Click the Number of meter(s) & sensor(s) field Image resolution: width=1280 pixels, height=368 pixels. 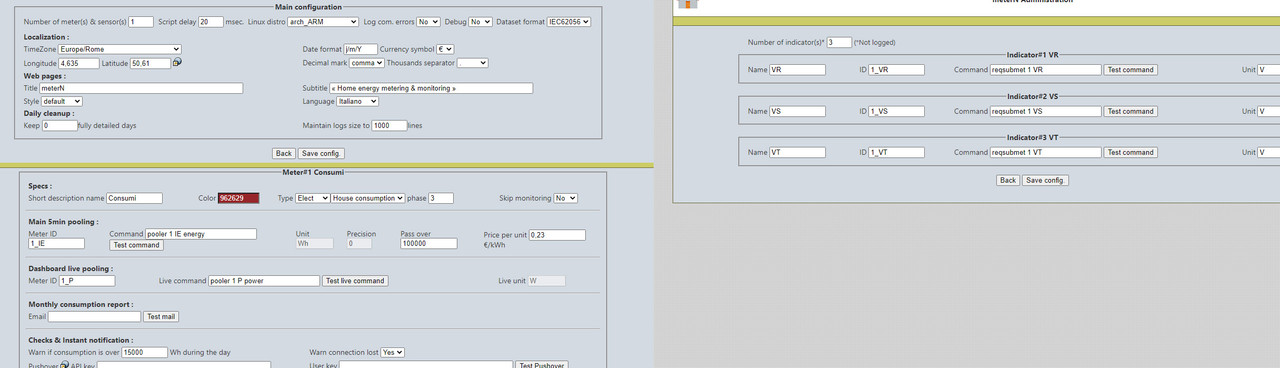pos(141,21)
